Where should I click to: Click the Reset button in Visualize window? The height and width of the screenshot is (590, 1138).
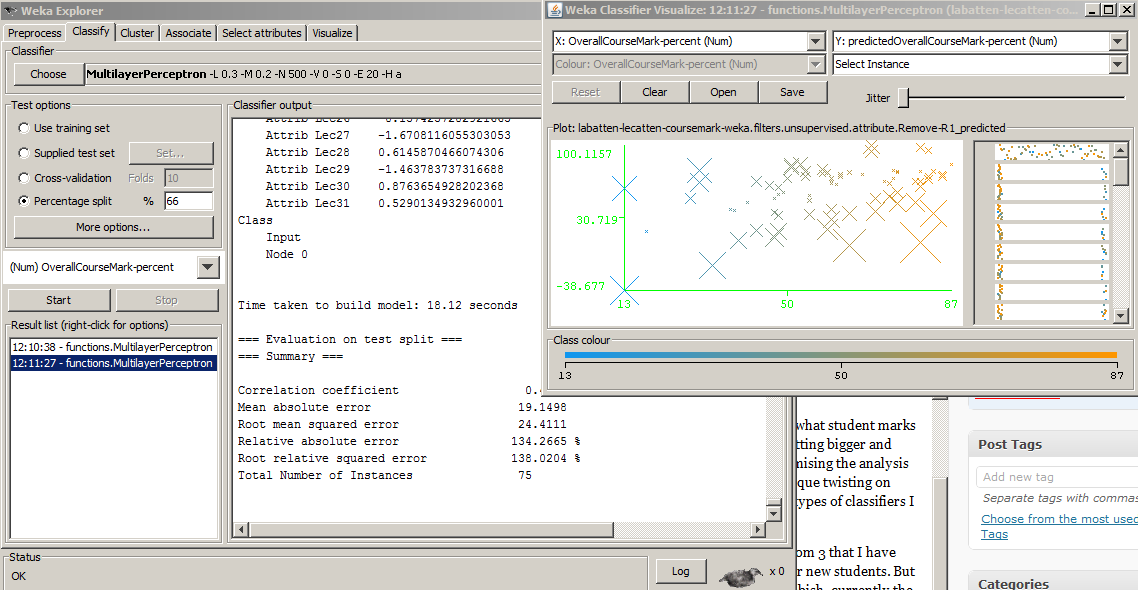(x=586, y=92)
